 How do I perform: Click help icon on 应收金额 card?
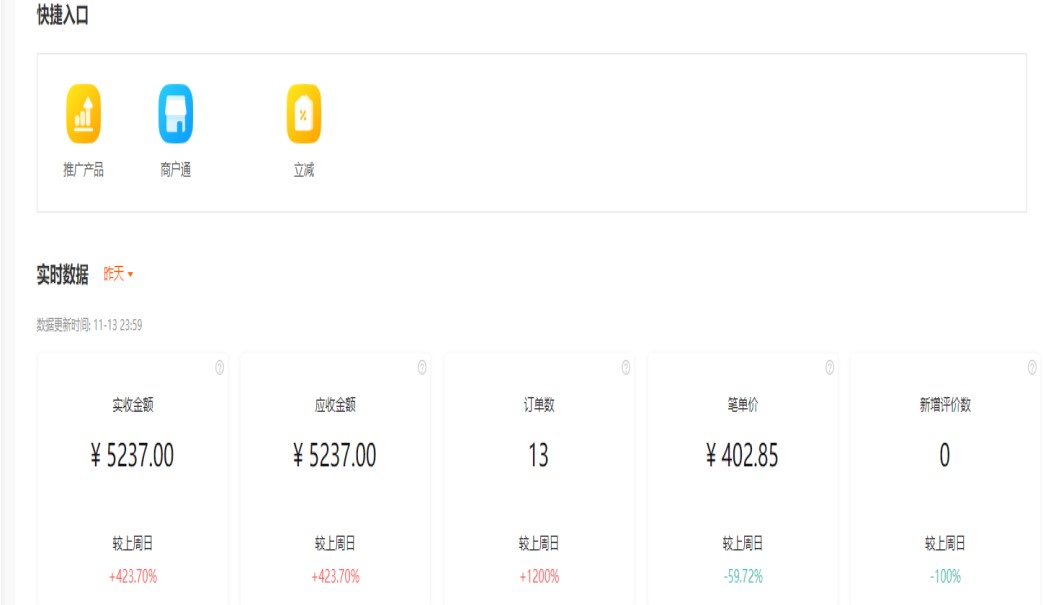click(x=422, y=368)
